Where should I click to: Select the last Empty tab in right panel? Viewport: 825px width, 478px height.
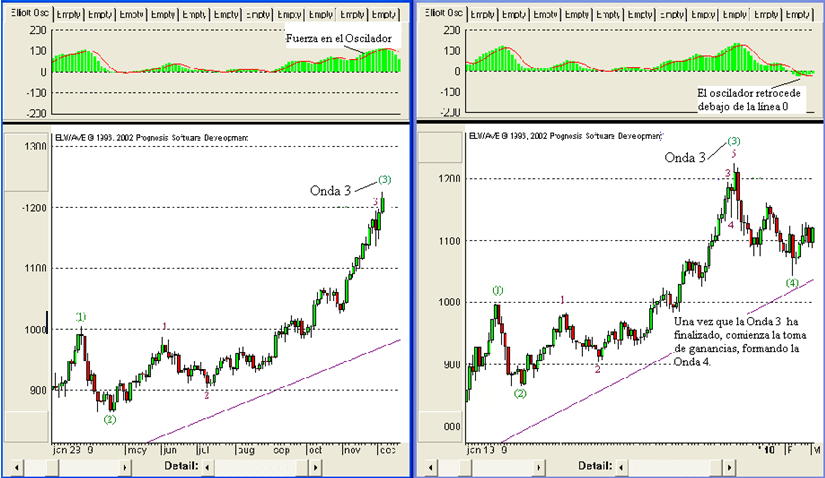[797, 13]
